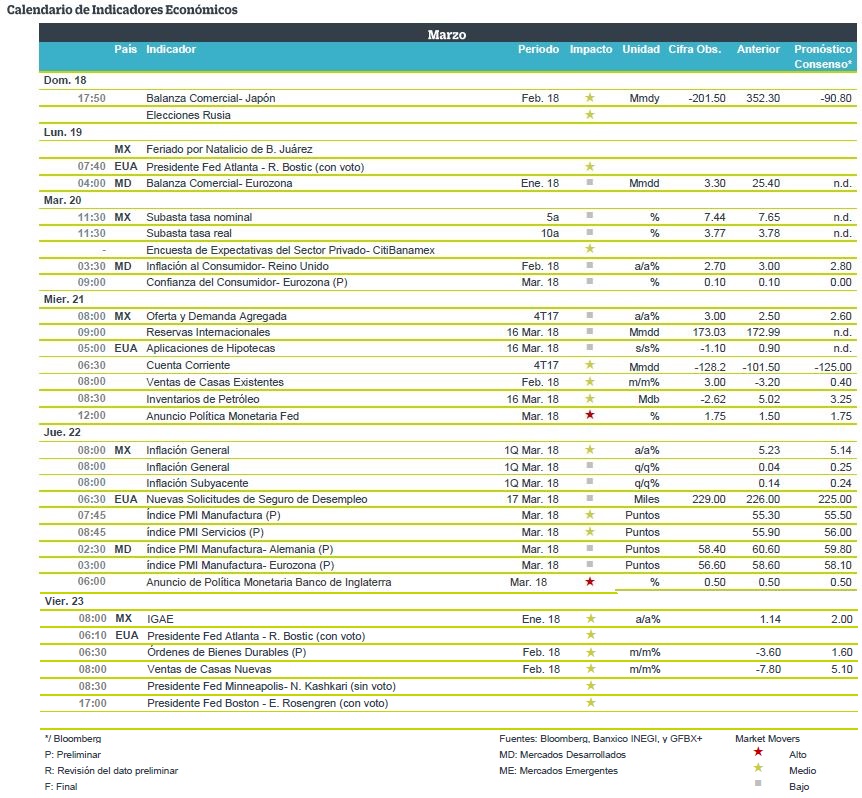This screenshot has height=798, width=862.
Task: Click the star in Índice PMI Manufactura (P) row
Action: (590, 514)
